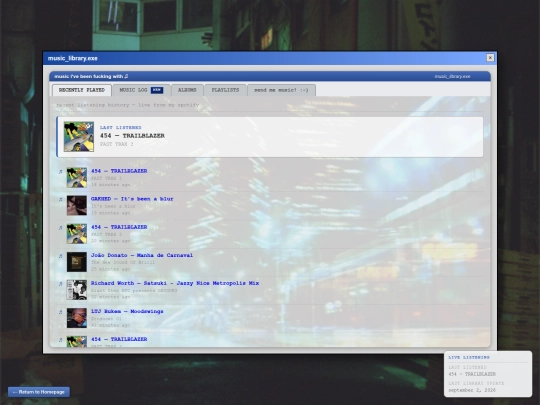Viewport: 540px width, 405px height.
Task: Click João Donato album thumbnail
Action: click(77, 262)
